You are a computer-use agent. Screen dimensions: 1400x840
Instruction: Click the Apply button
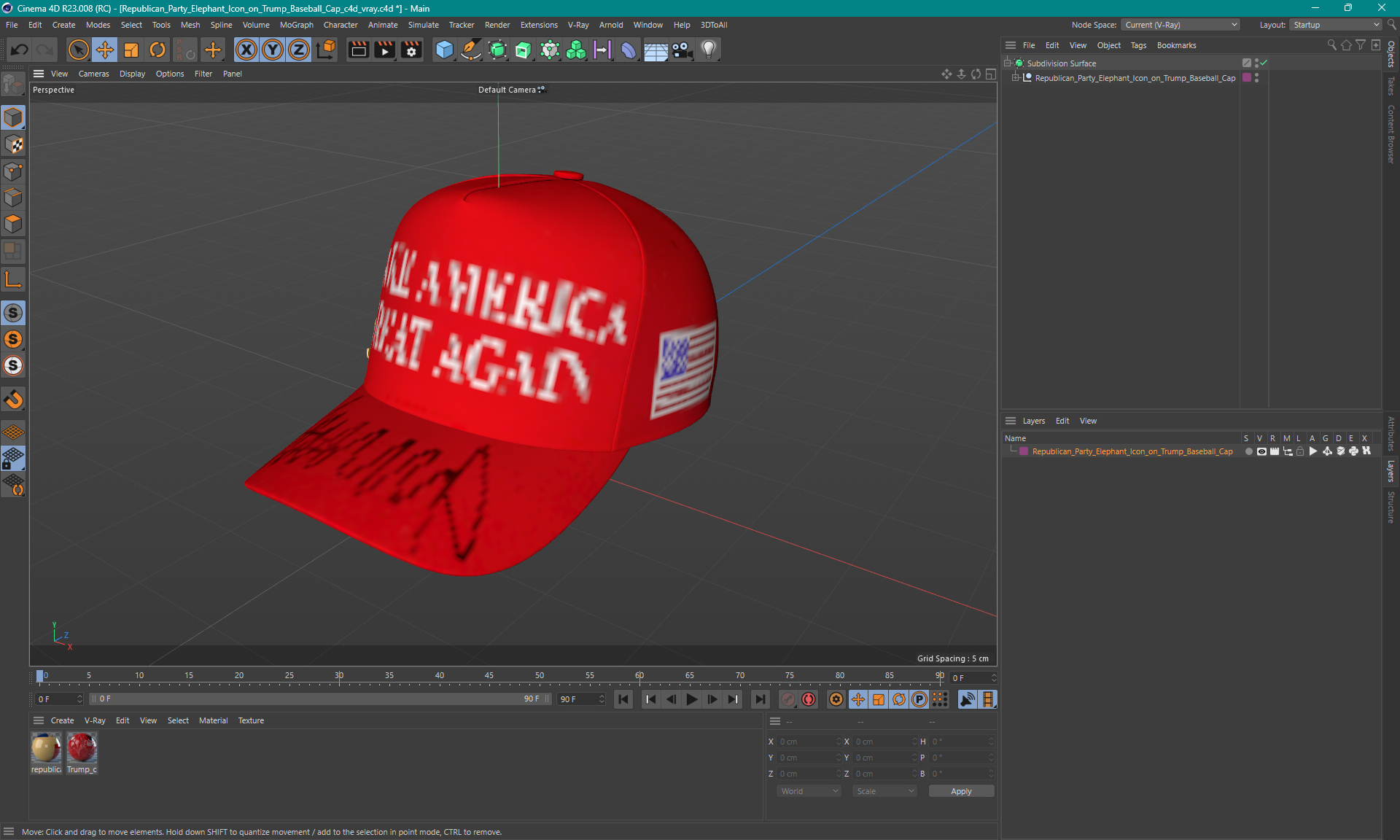coord(961,791)
